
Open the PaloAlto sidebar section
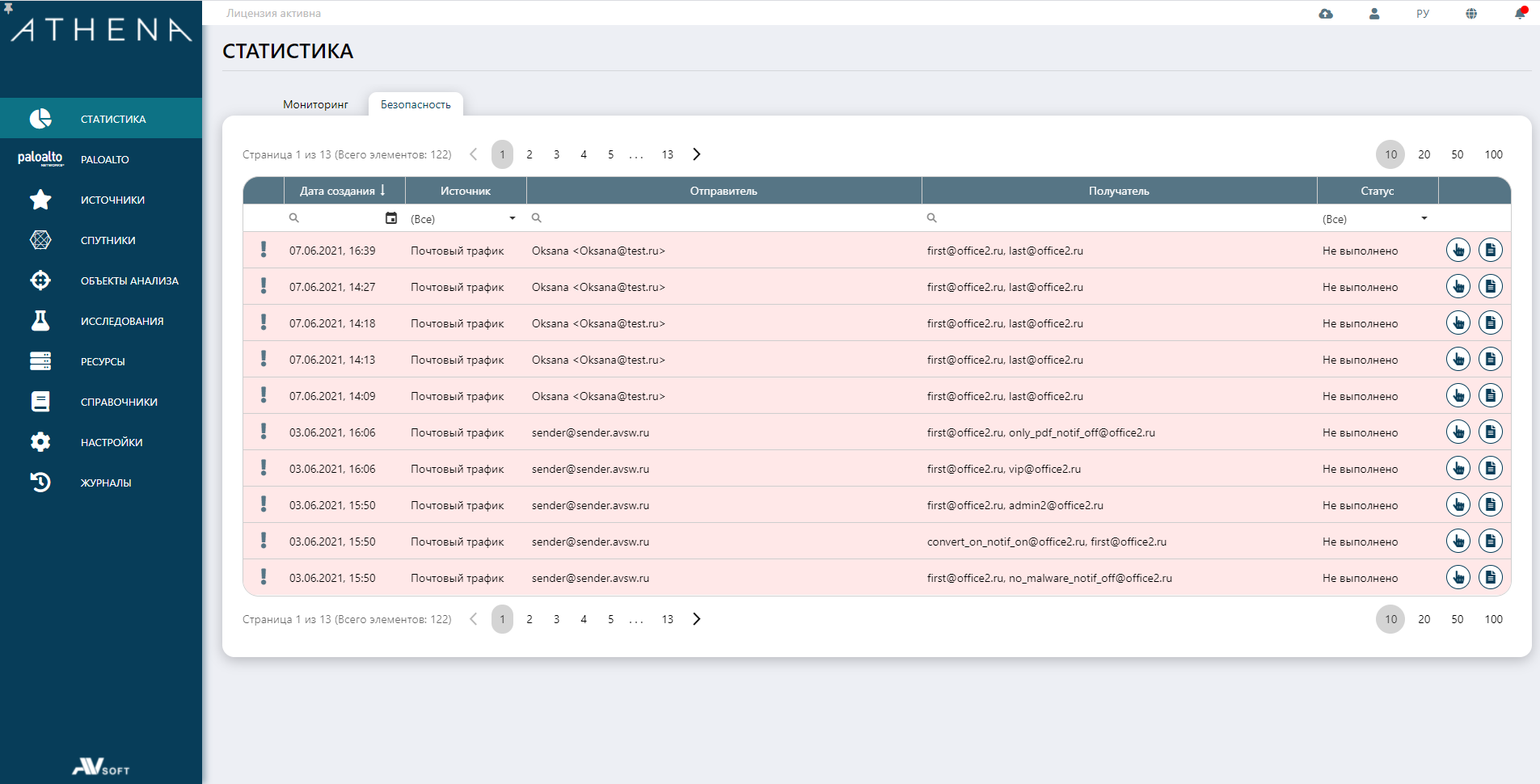point(101,159)
